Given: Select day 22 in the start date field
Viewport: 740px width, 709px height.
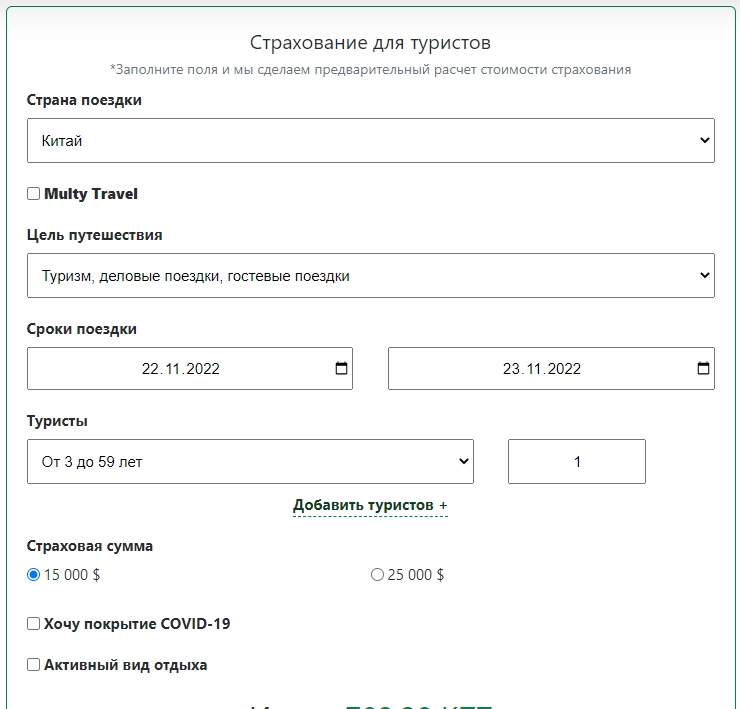Looking at the screenshot, I should click(151, 369).
